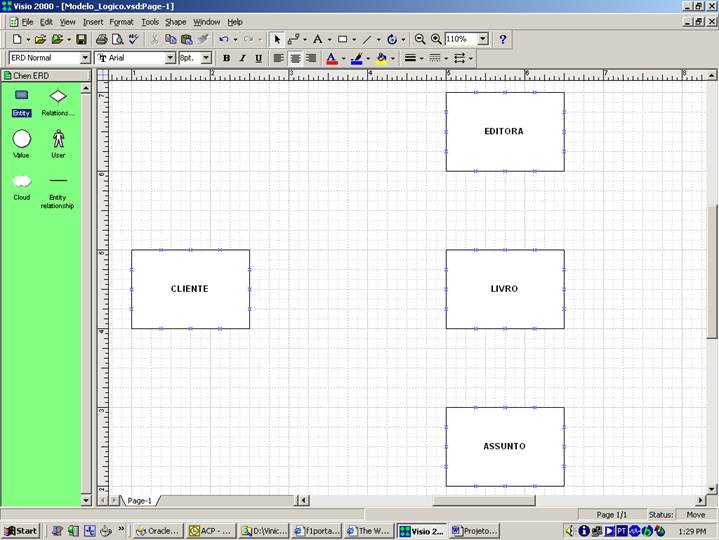Align text left

pos(278,58)
